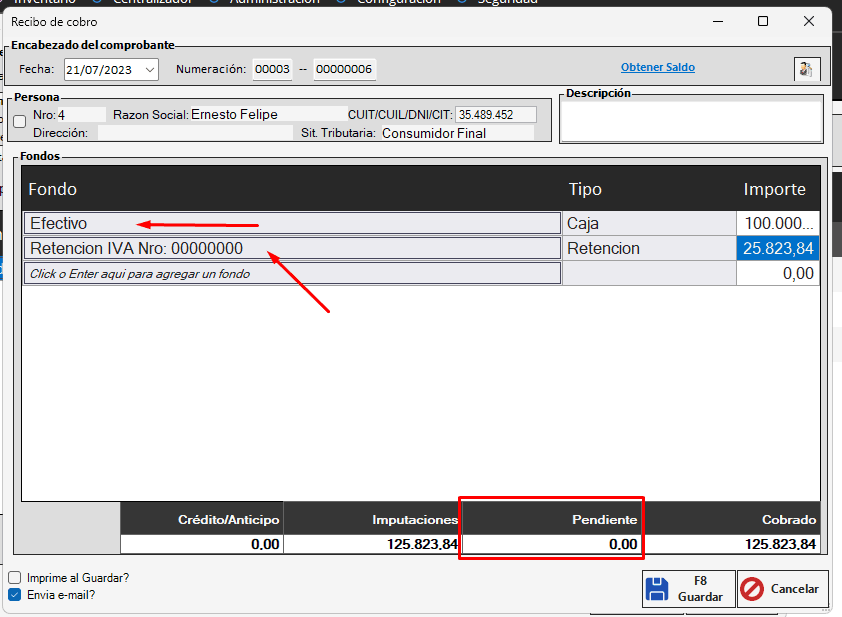Open the Fecha date dropdown
The width and height of the screenshot is (842, 617).
(149, 70)
